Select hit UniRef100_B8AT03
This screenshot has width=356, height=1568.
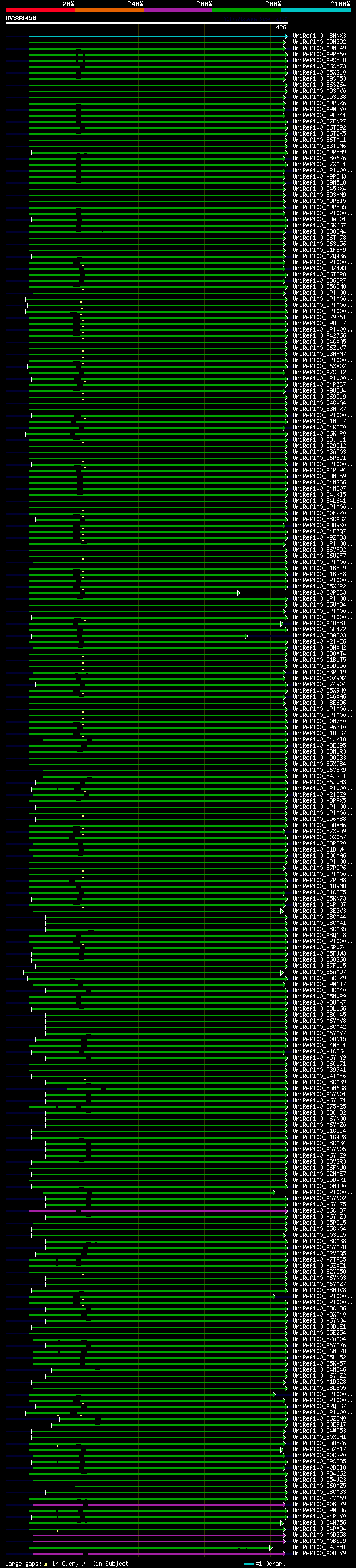click(x=319, y=635)
